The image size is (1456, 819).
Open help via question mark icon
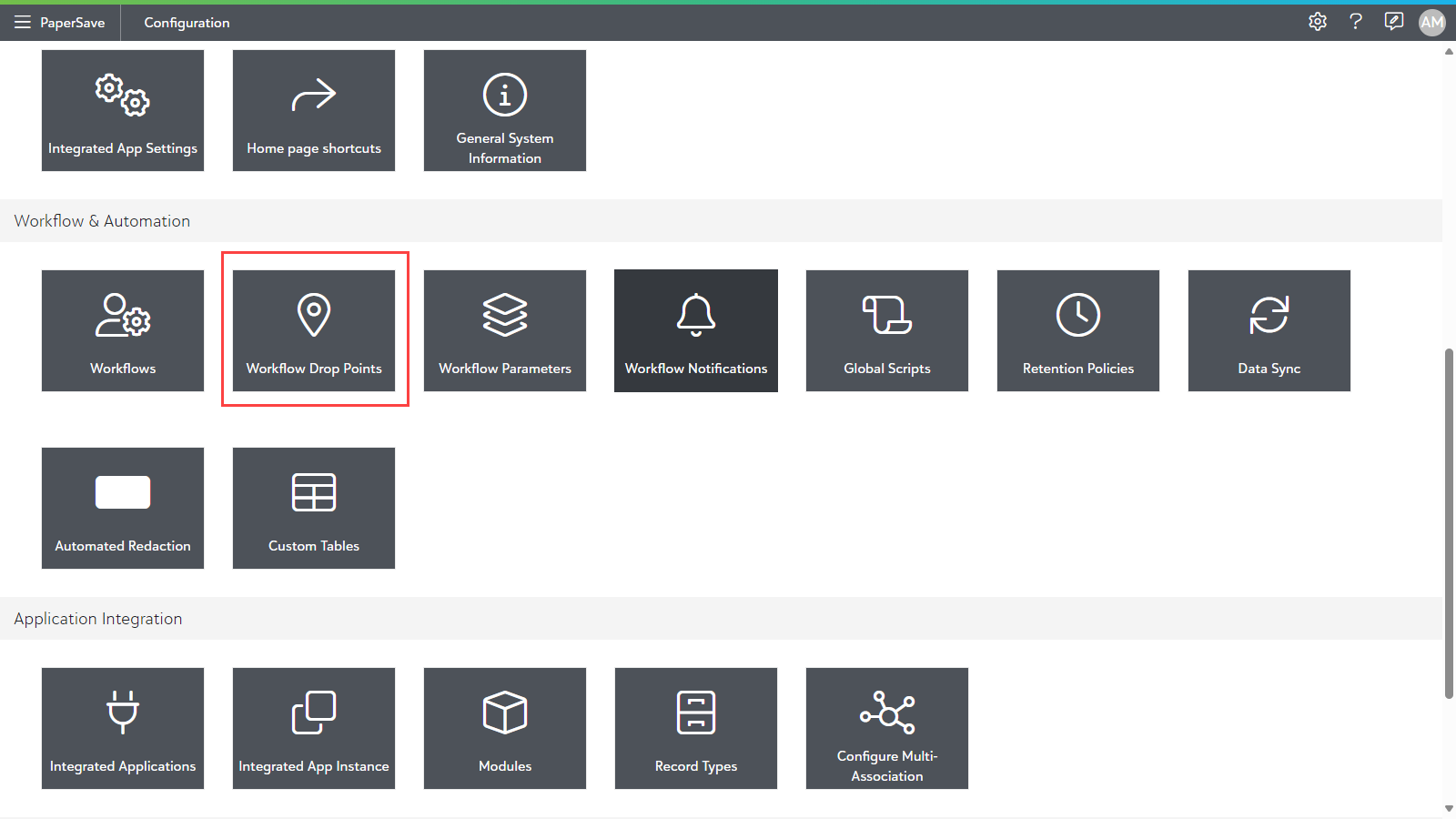point(1355,22)
